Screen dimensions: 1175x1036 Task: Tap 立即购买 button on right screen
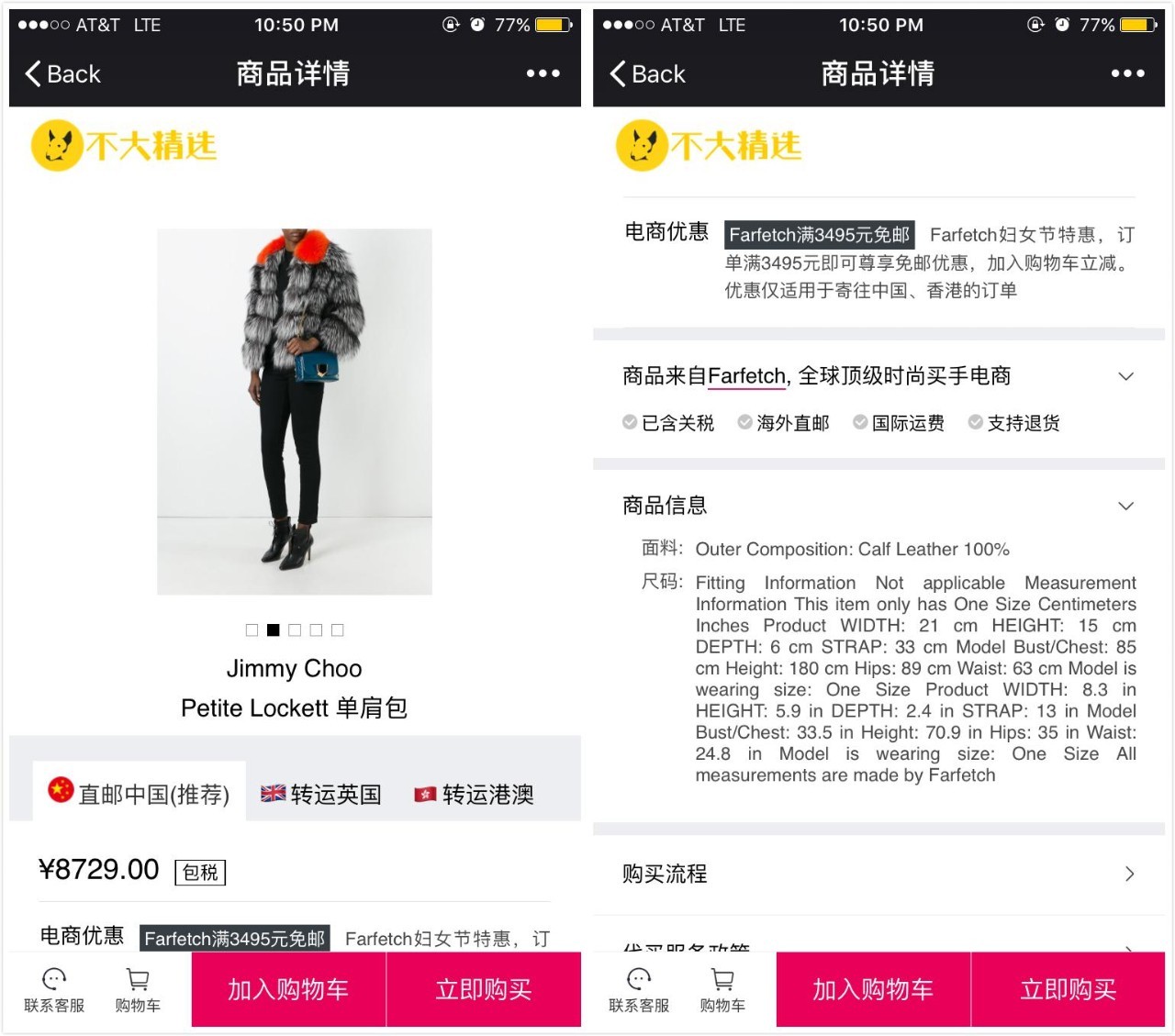click(x=1069, y=989)
